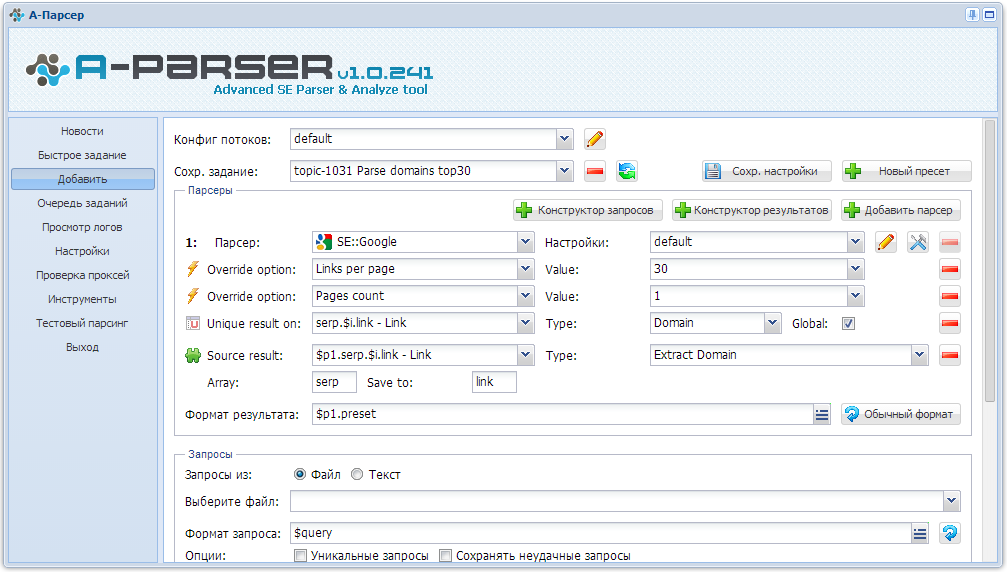Click Добавить парсер button

click(901, 210)
